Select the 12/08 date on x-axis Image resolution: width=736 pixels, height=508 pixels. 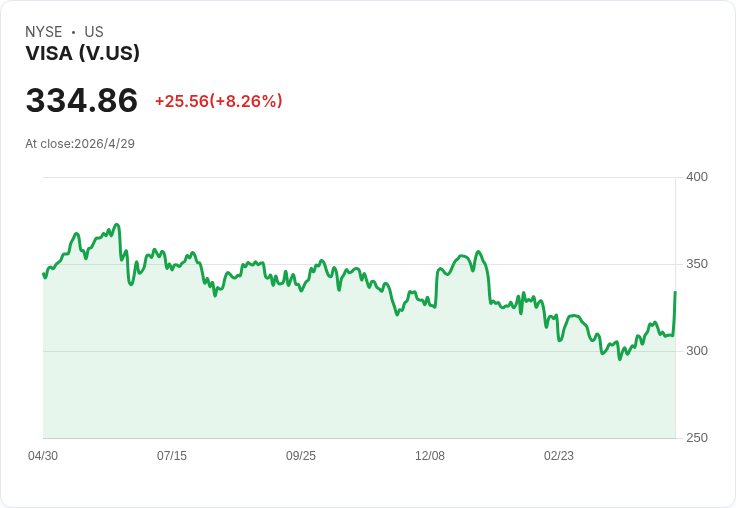[430, 456]
